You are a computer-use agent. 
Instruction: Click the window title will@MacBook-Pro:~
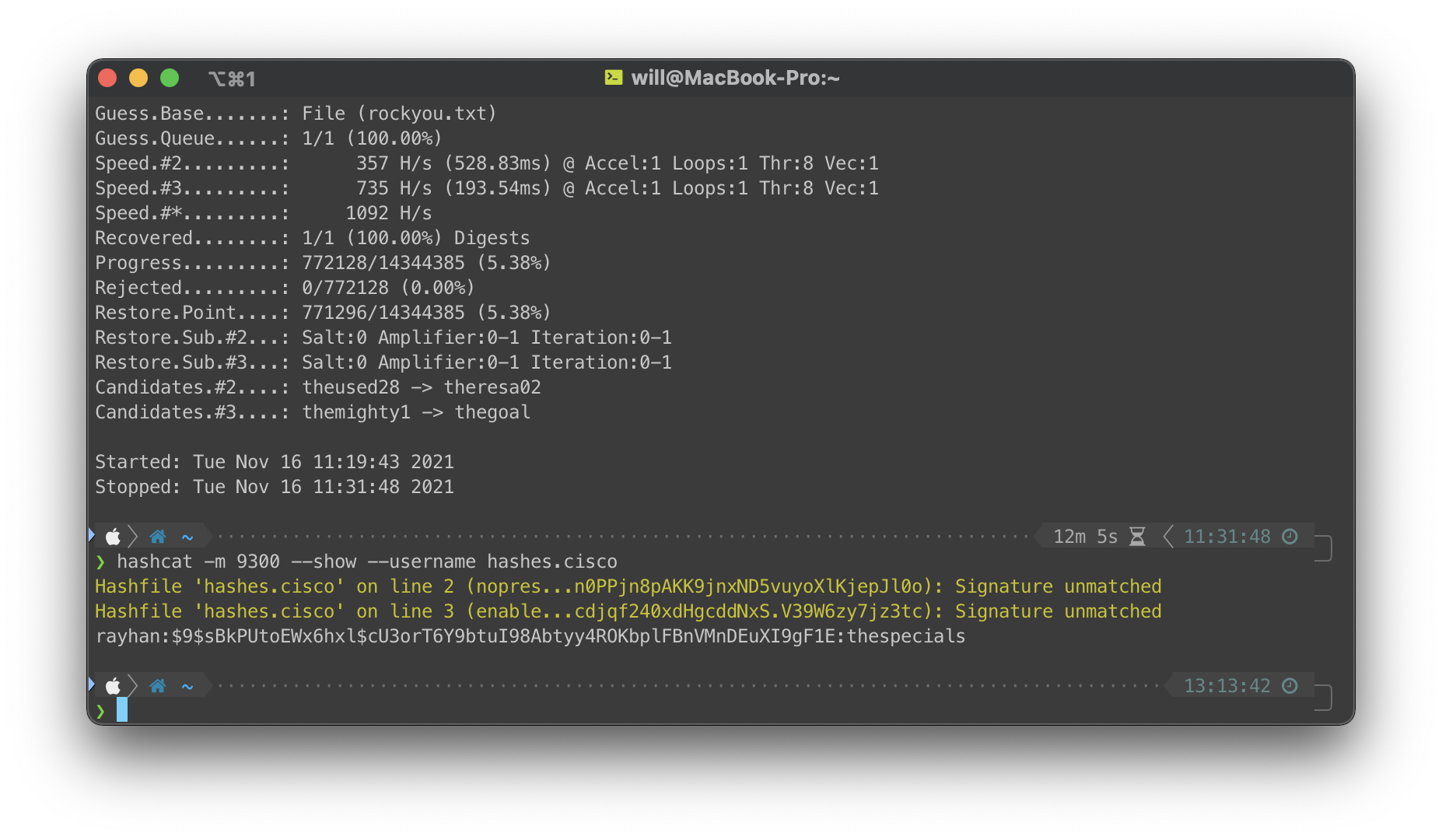(x=735, y=78)
